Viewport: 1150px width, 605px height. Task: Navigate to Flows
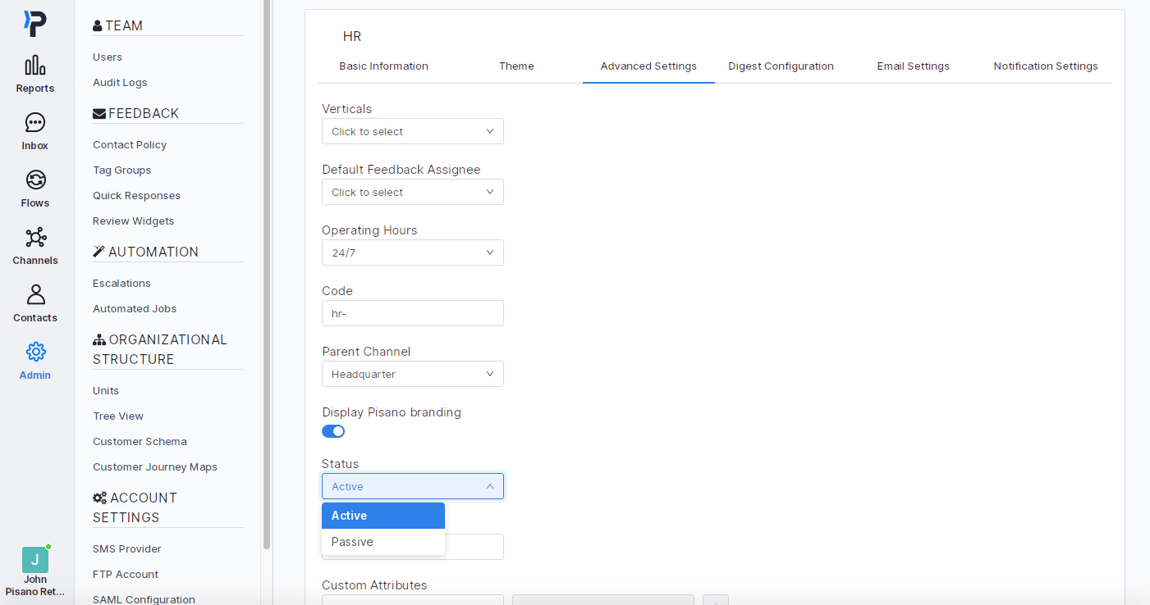click(x=34, y=190)
